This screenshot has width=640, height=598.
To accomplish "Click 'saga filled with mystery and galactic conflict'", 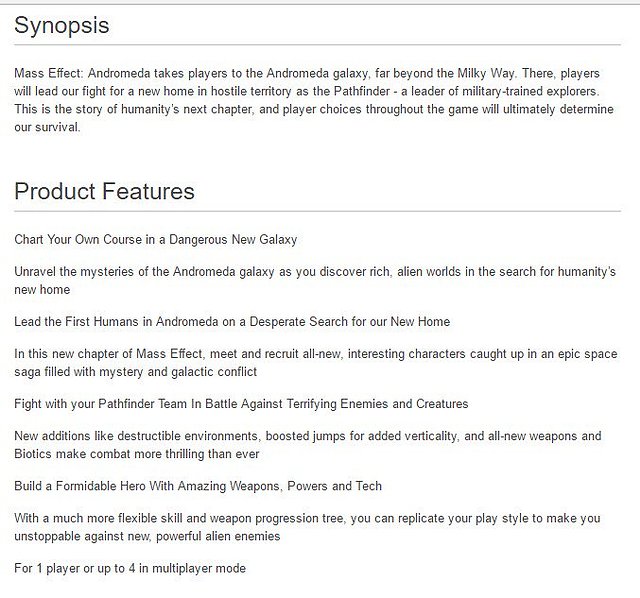I will [136, 372].
